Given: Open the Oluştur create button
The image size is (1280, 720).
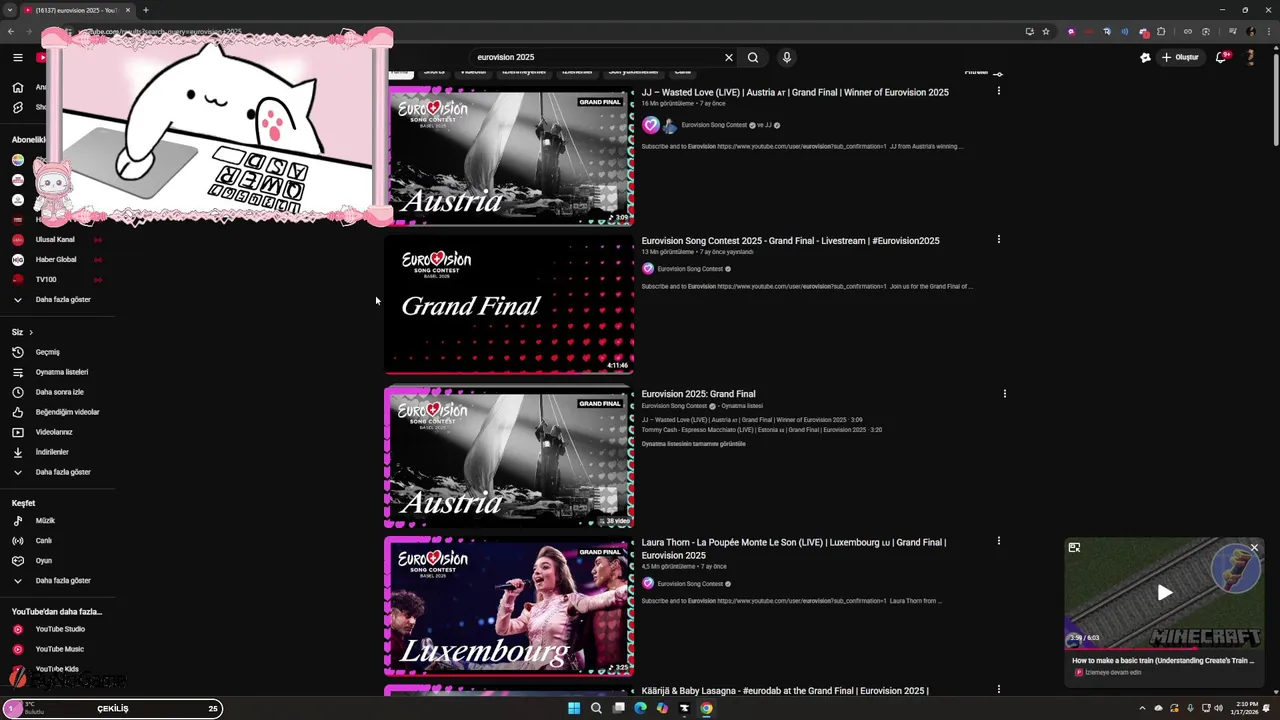Looking at the screenshot, I should (1180, 57).
